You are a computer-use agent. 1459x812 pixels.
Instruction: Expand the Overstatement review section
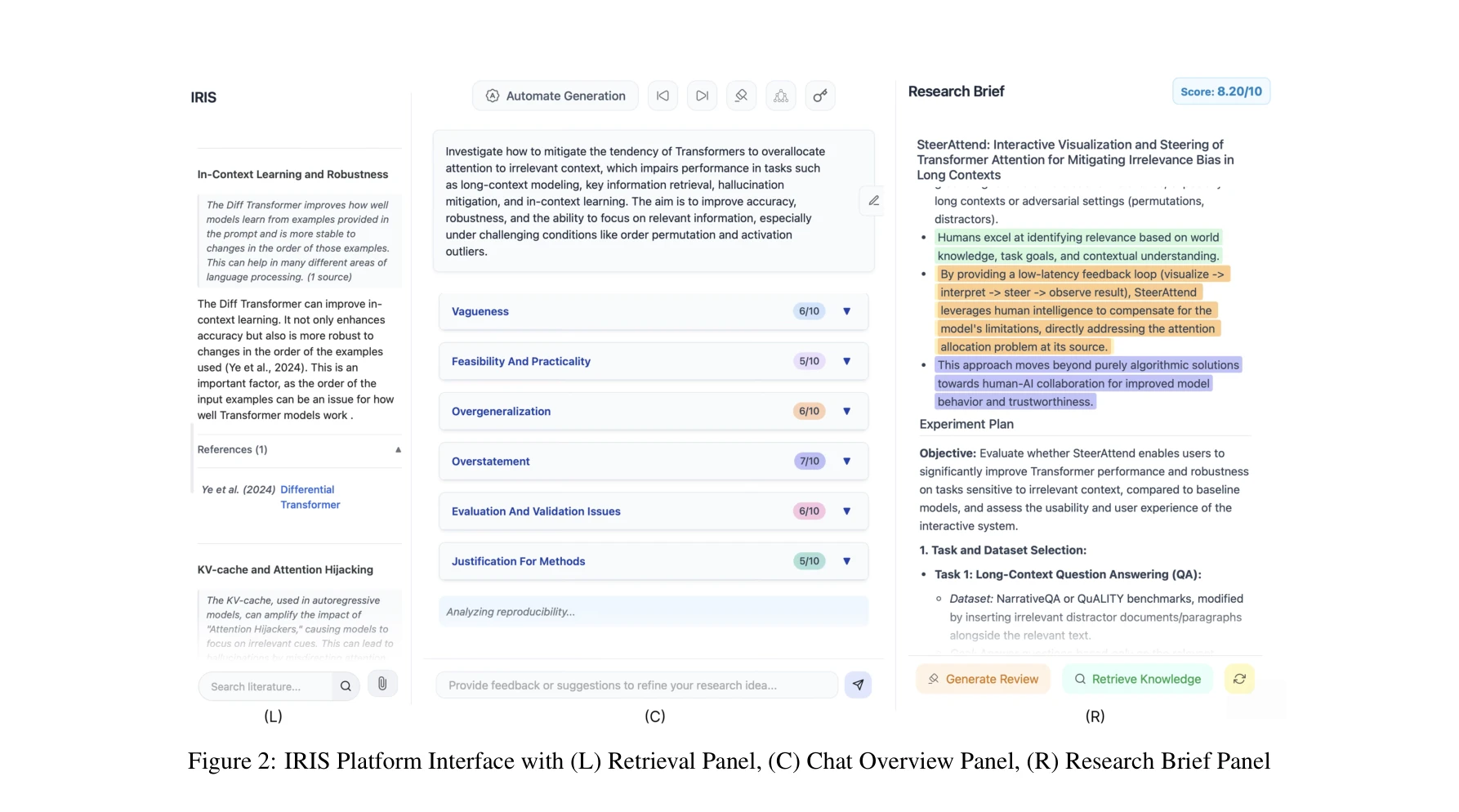(x=846, y=462)
